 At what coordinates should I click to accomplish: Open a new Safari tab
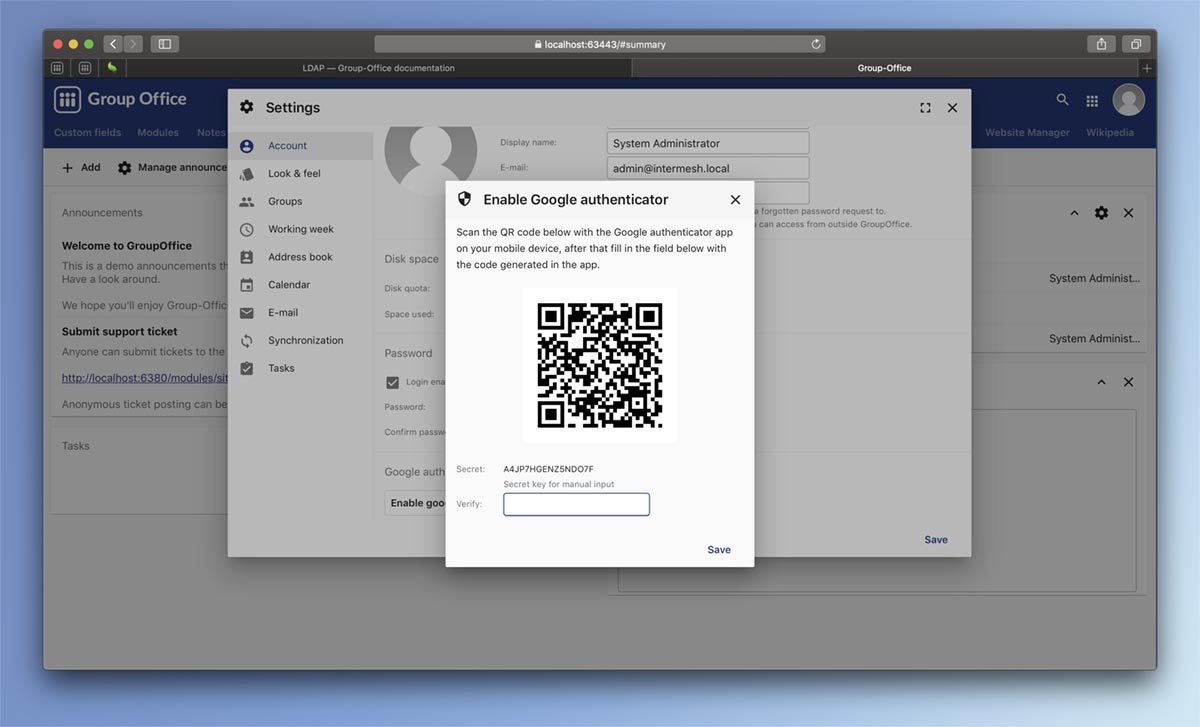[1147, 68]
